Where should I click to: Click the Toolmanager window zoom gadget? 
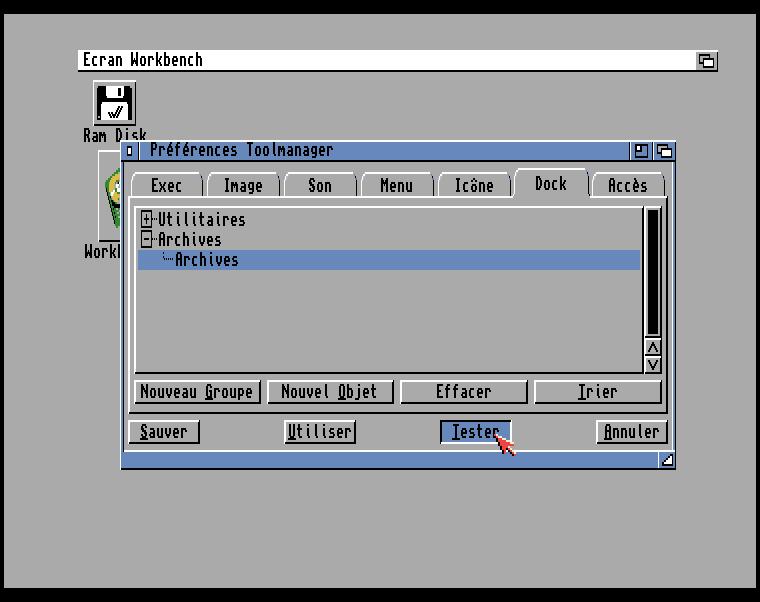[641, 151]
